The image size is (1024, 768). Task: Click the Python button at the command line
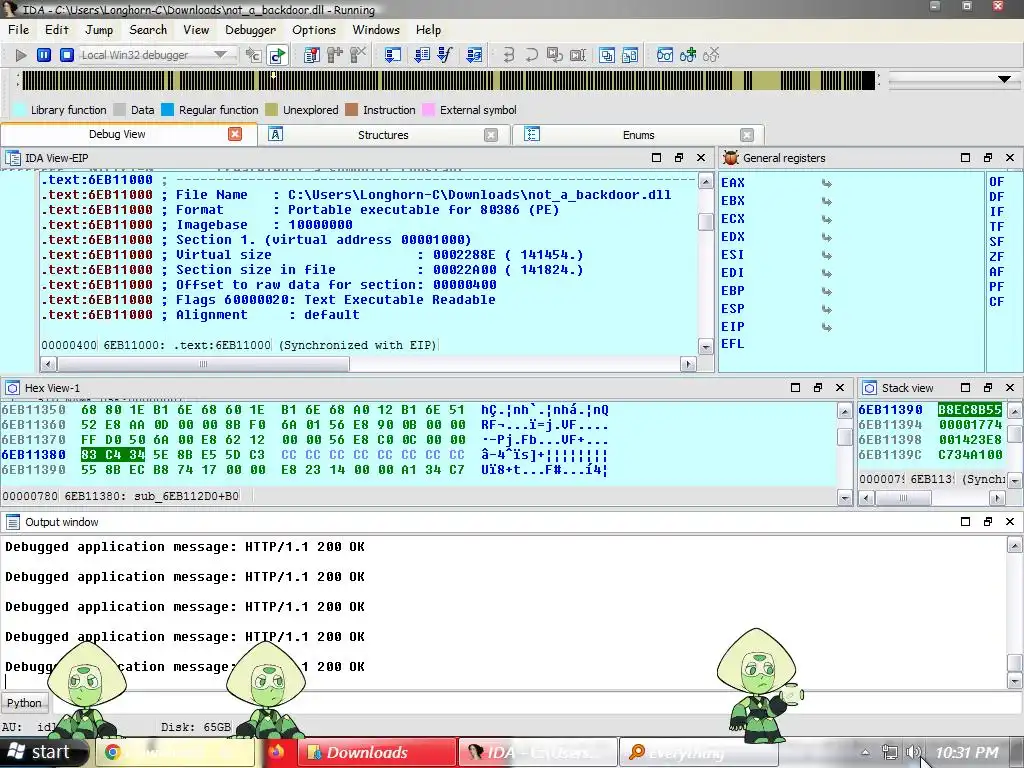click(x=24, y=703)
